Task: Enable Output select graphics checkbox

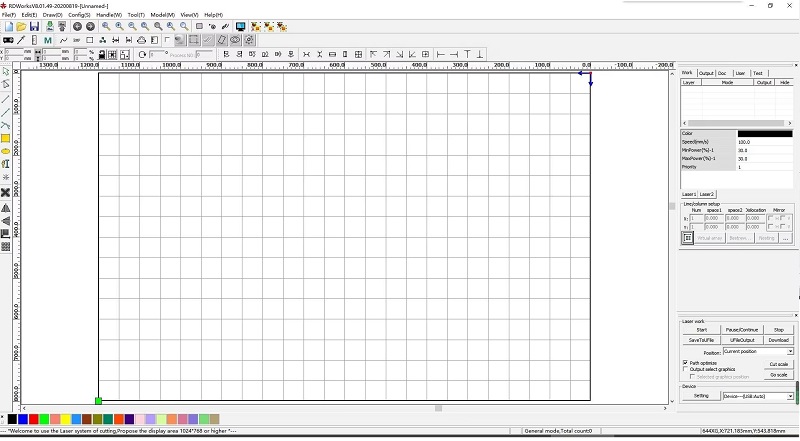Action: coord(685,369)
